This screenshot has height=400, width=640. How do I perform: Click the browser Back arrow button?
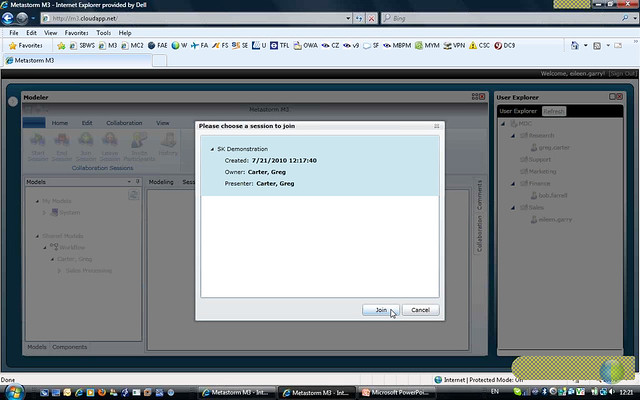click(7, 18)
